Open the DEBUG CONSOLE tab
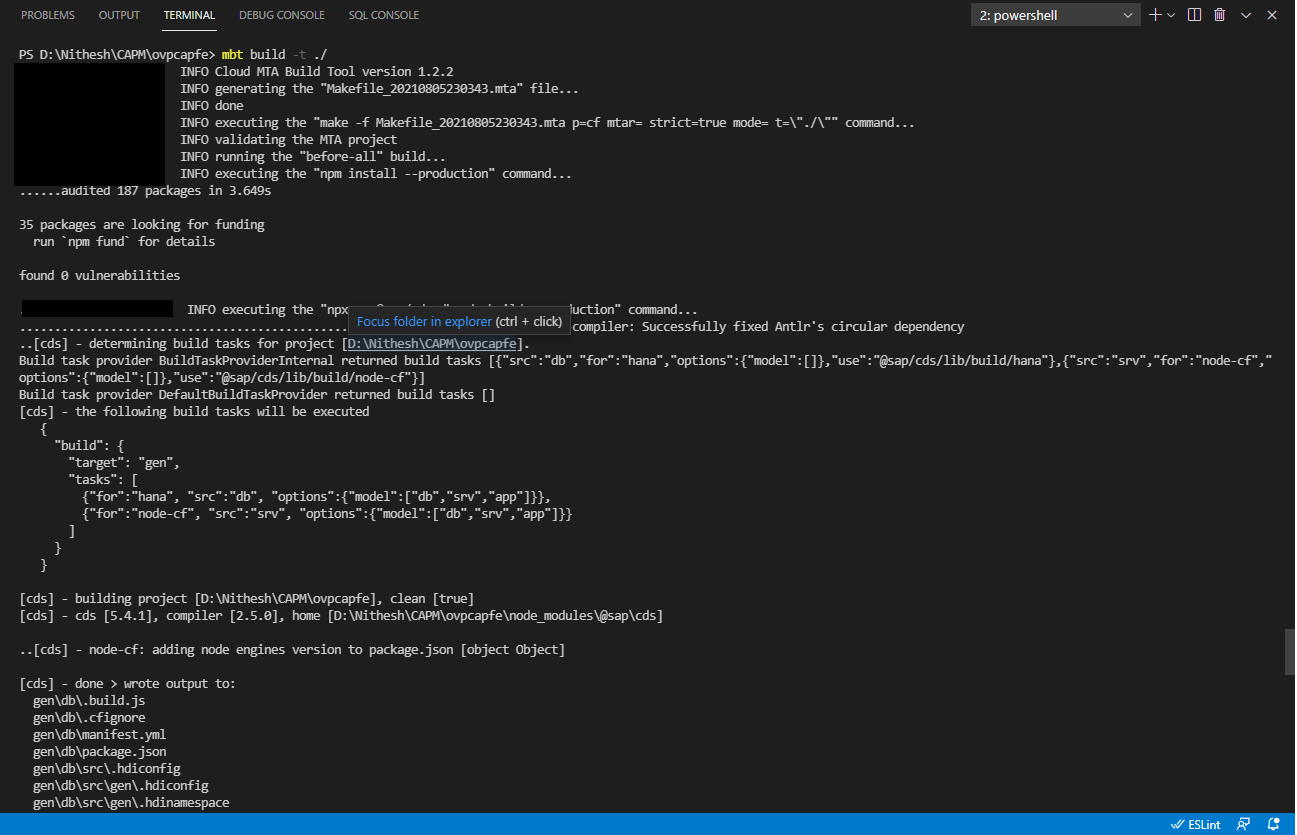 (x=281, y=15)
